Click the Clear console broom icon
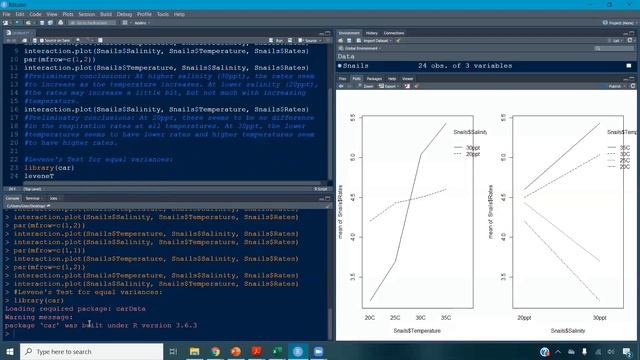The height and width of the screenshot is (360, 640). click(327, 206)
